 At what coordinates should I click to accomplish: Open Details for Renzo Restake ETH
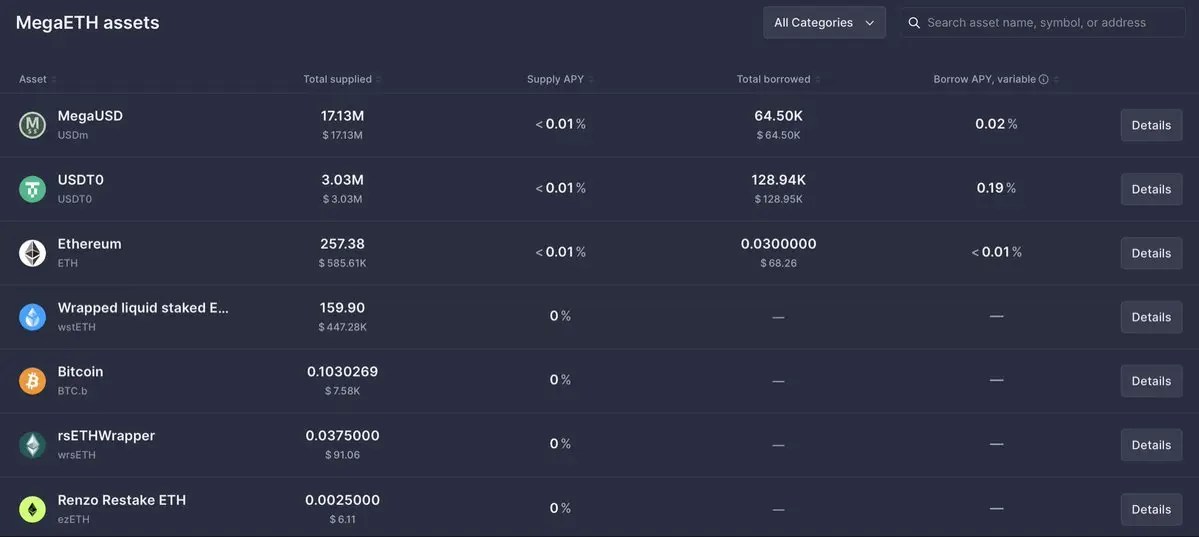click(x=1151, y=509)
